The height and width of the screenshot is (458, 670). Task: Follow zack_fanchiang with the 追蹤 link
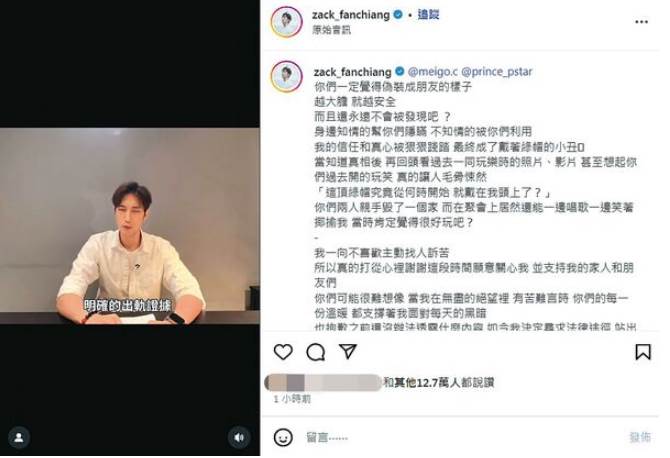point(428,15)
